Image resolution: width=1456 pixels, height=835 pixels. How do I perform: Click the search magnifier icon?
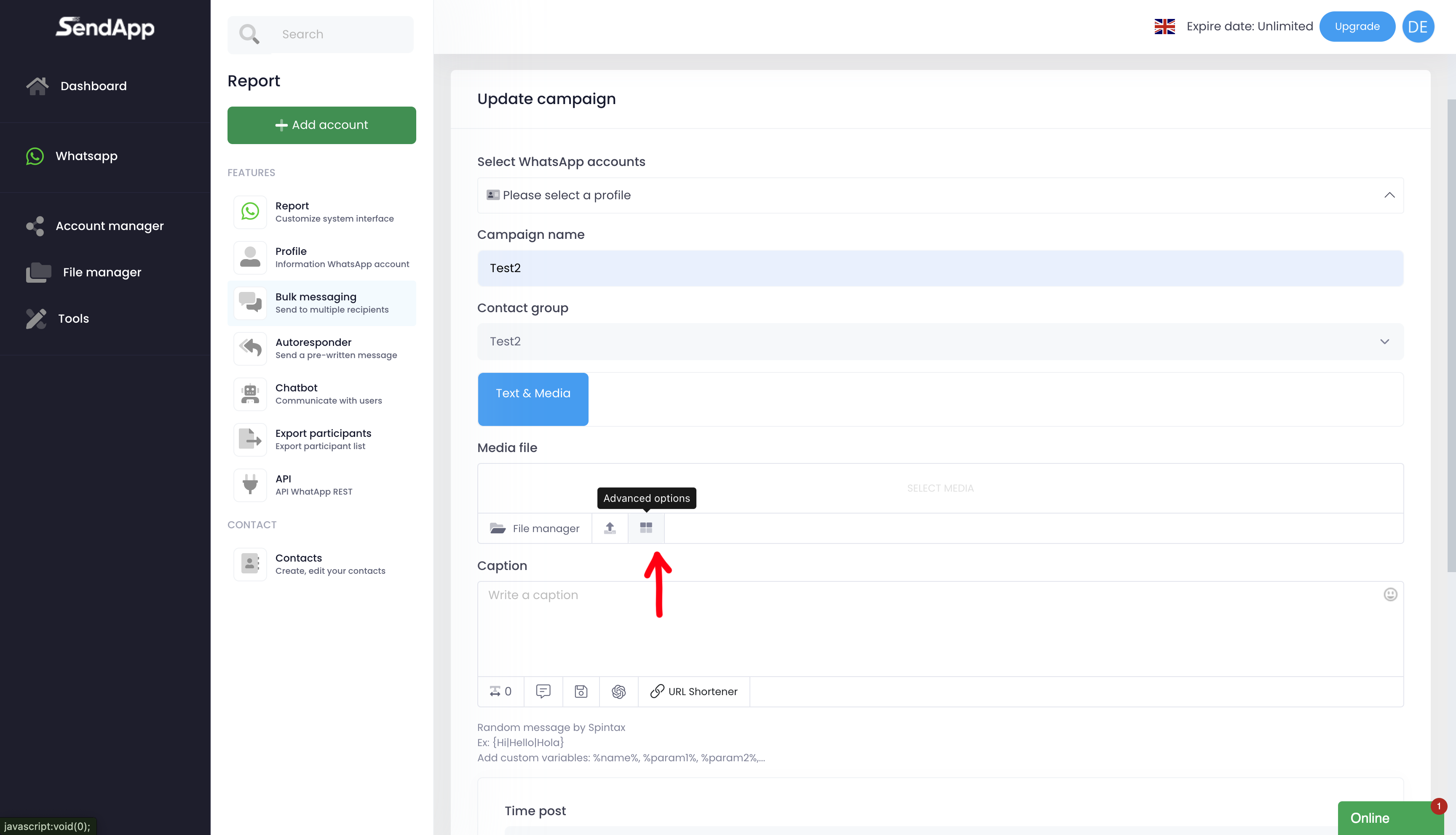click(249, 35)
